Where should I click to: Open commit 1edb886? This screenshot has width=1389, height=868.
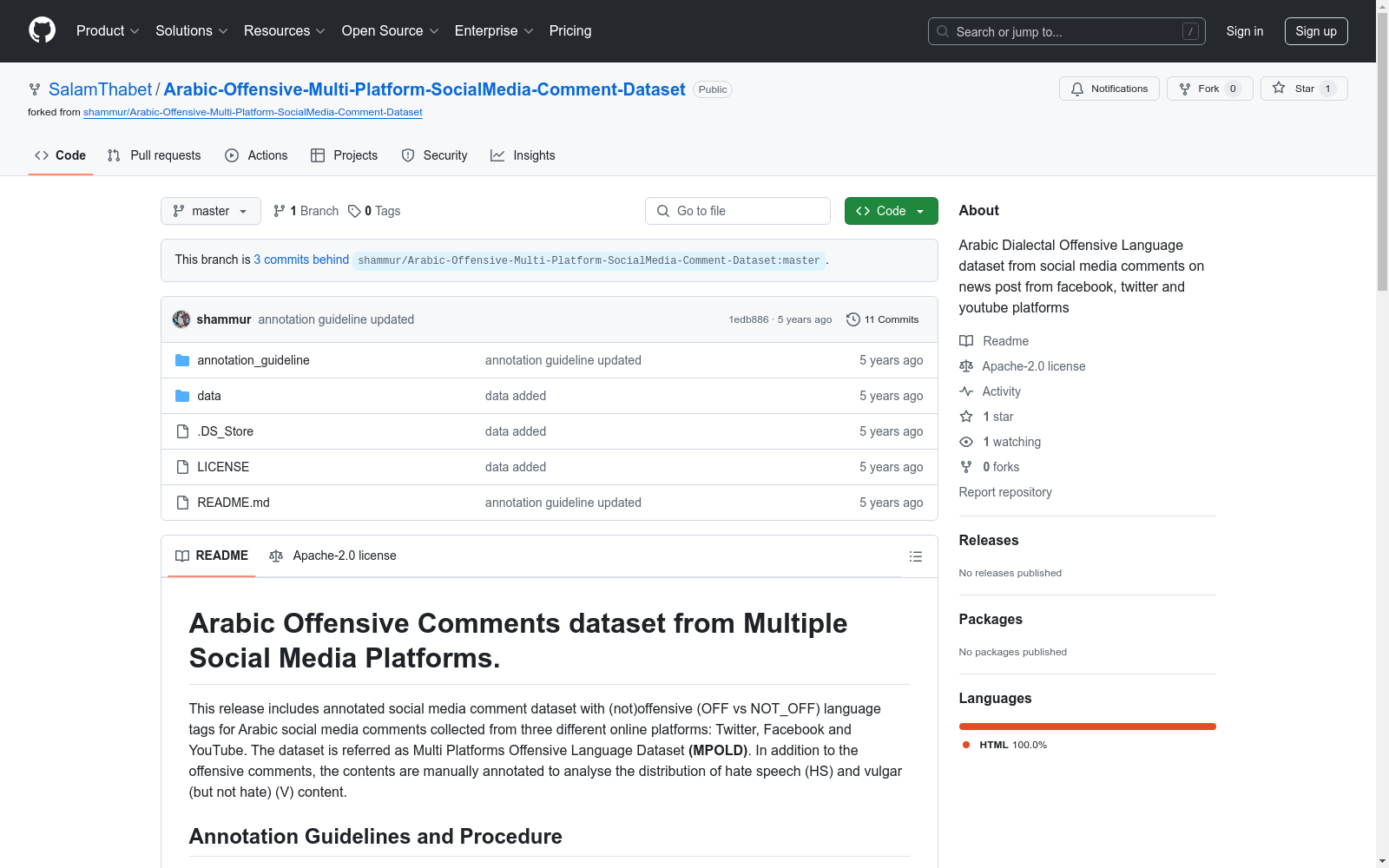point(748,319)
